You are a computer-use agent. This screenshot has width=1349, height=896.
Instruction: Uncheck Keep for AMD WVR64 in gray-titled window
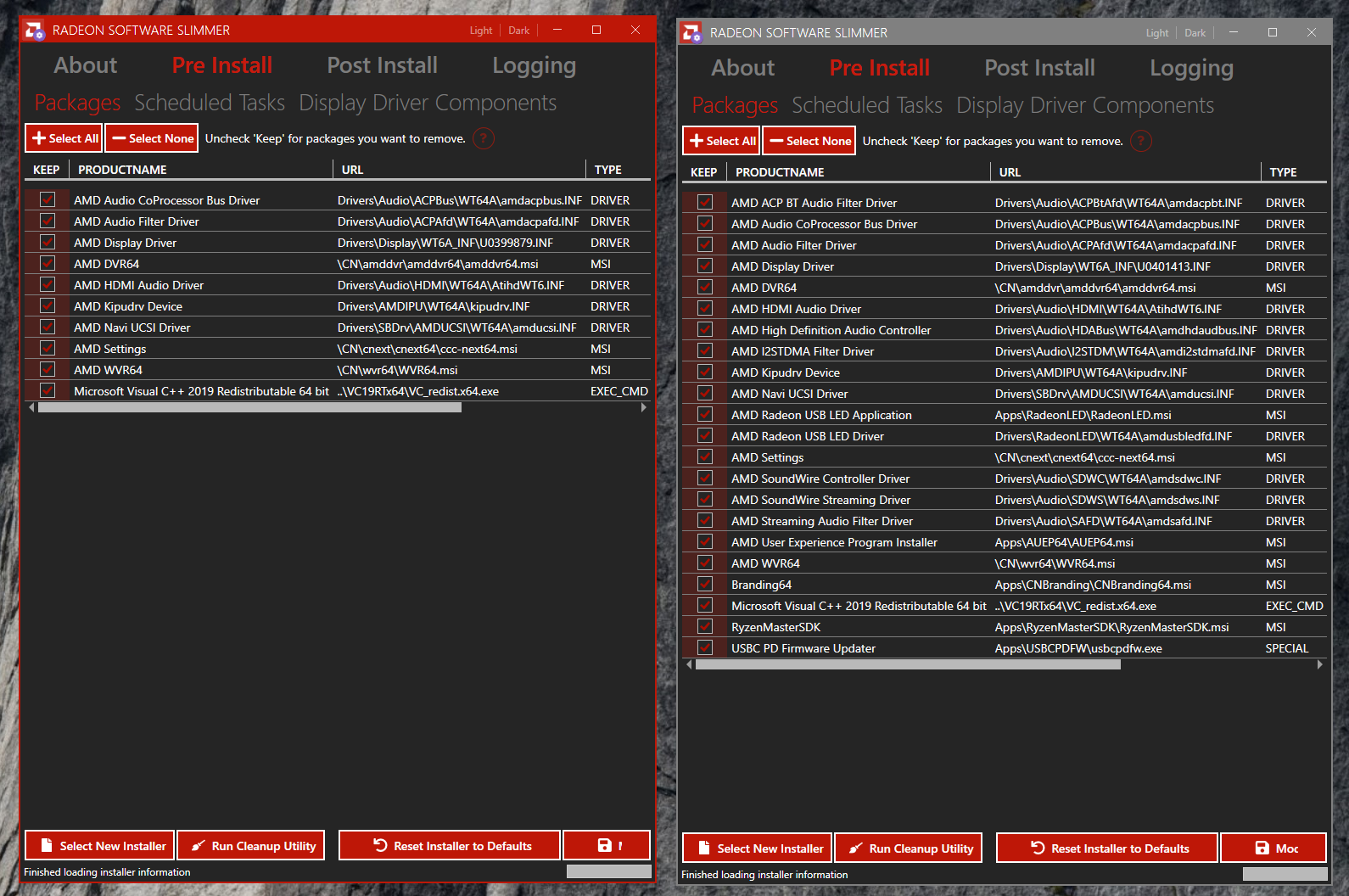(x=705, y=563)
